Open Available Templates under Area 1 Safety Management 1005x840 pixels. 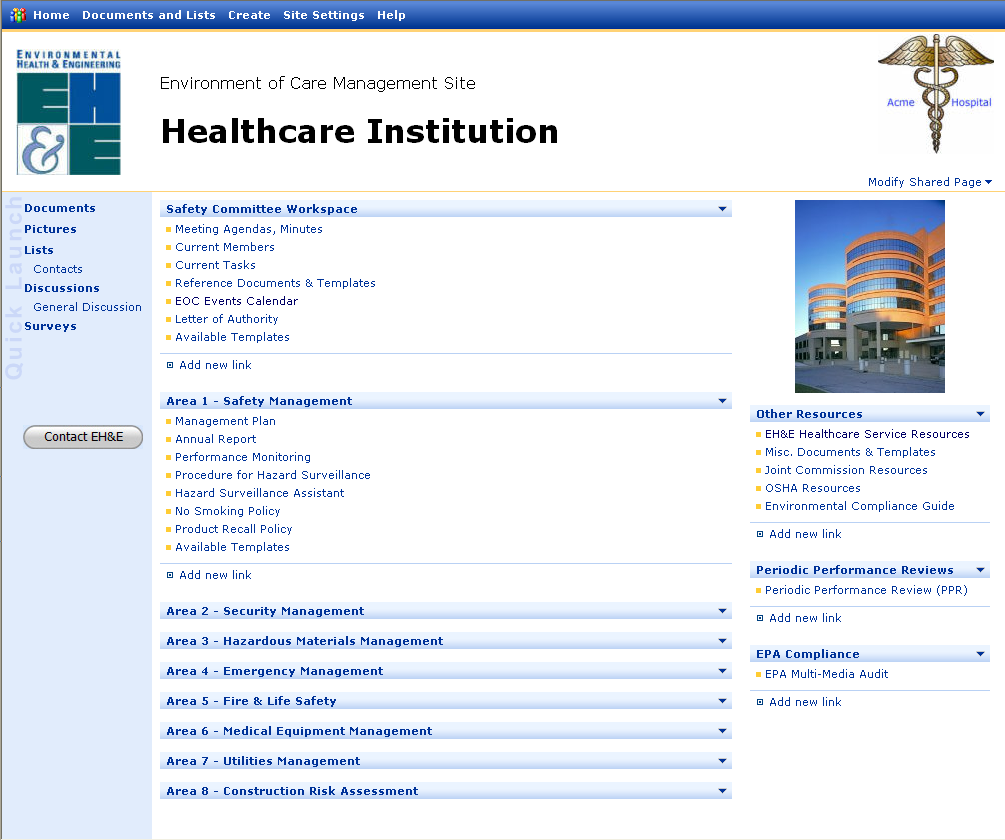point(232,547)
